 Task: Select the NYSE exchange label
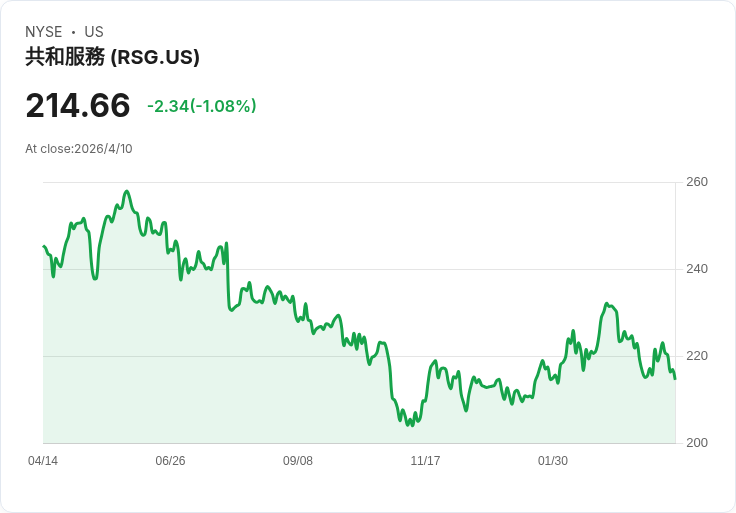click(x=44, y=32)
